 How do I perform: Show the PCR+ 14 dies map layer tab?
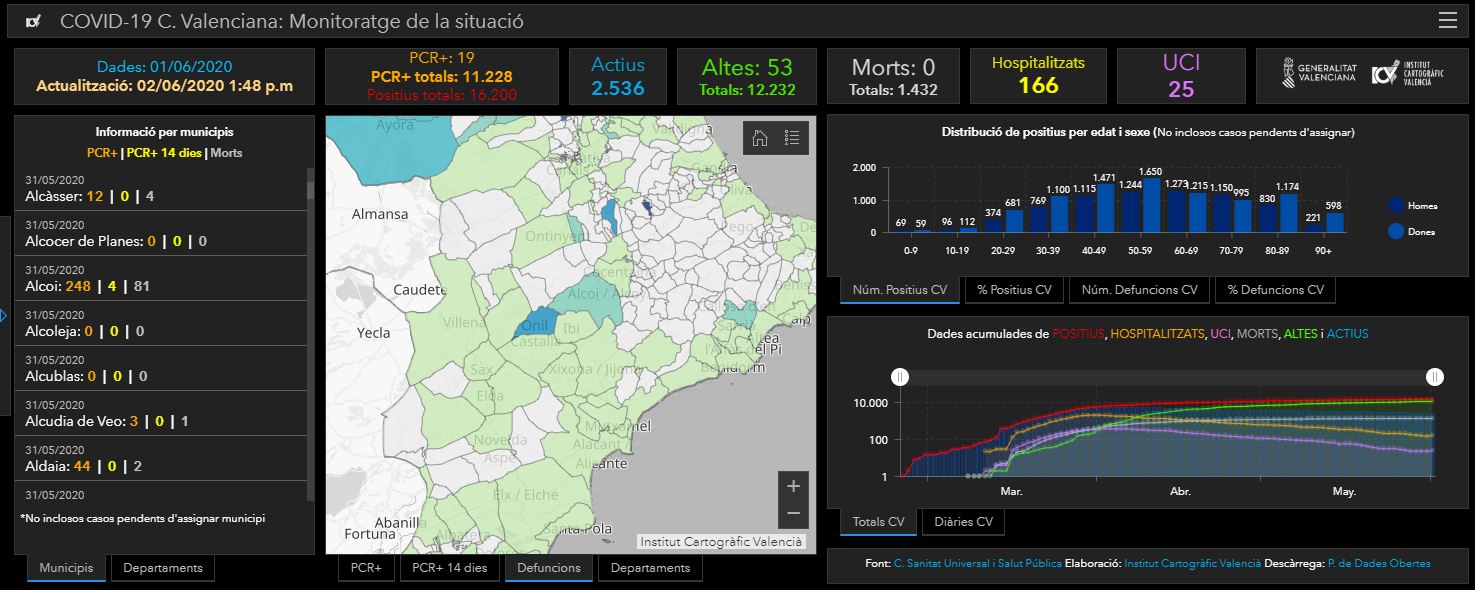click(449, 568)
